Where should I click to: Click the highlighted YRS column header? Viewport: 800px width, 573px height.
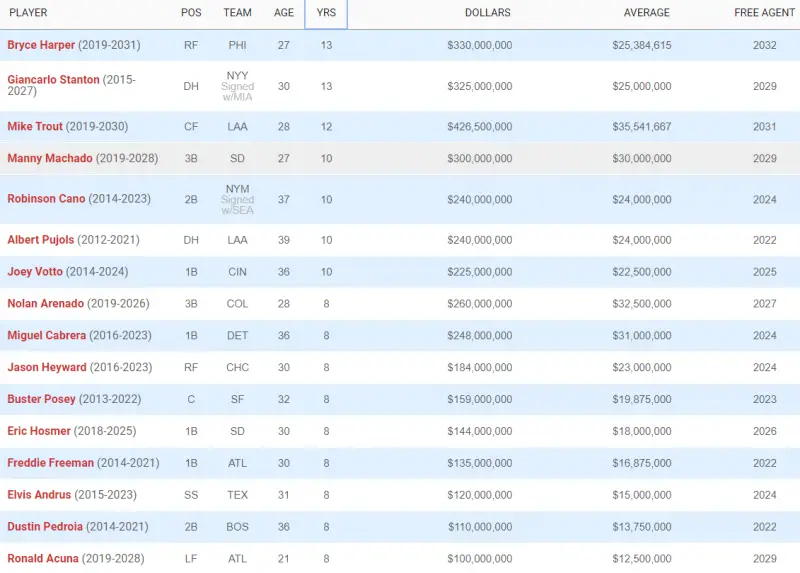[326, 13]
